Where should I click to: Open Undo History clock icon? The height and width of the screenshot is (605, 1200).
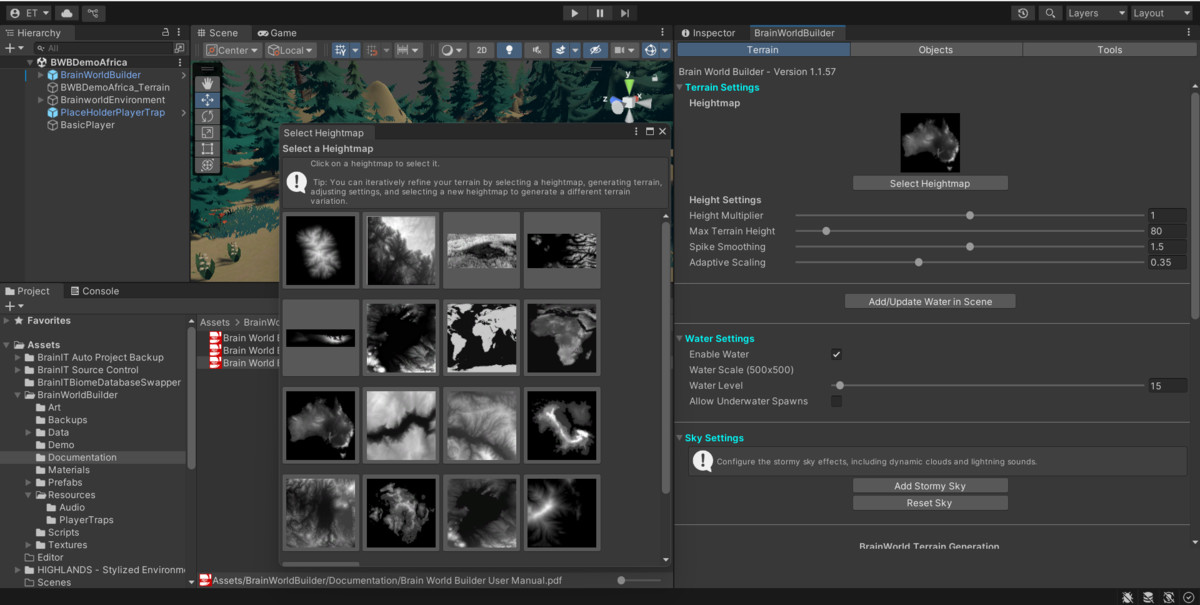1023,13
